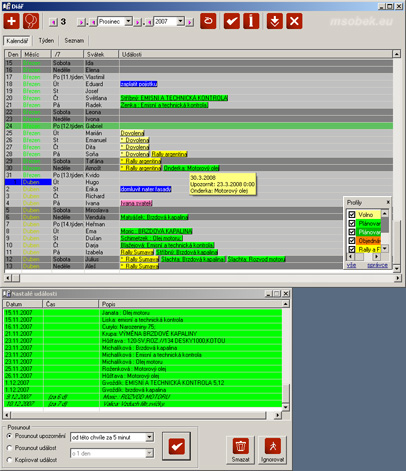Toggle the Objednáno orange profile checkbox
The image size is (406, 471).
point(352,240)
